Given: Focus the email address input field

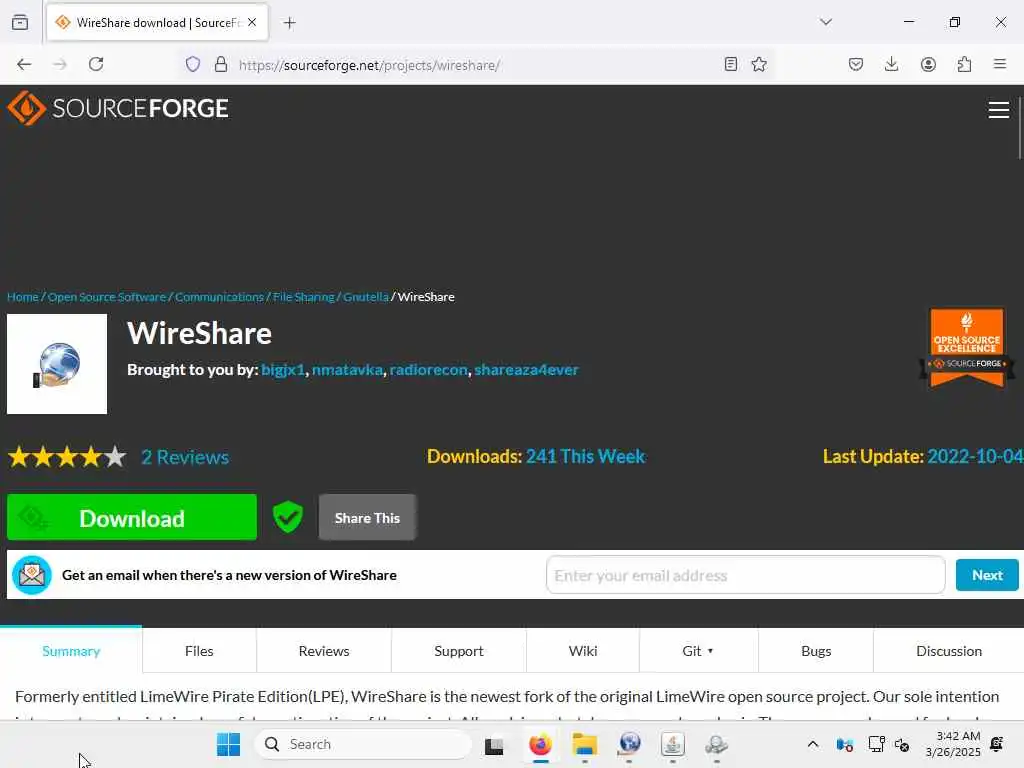Looking at the screenshot, I should pyautogui.click(x=745, y=575).
